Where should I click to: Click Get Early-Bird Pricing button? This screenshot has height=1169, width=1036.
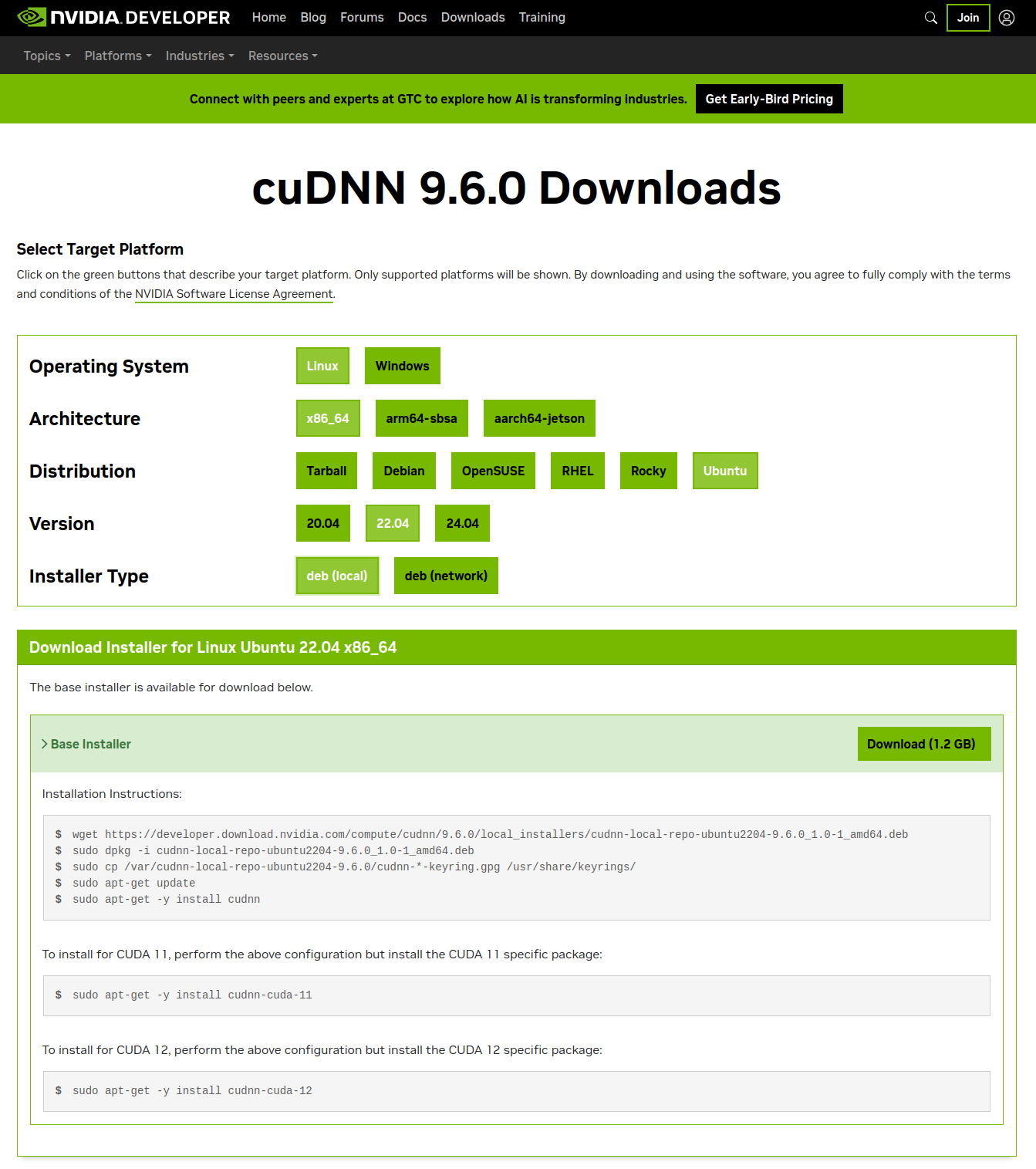pyautogui.click(x=769, y=99)
